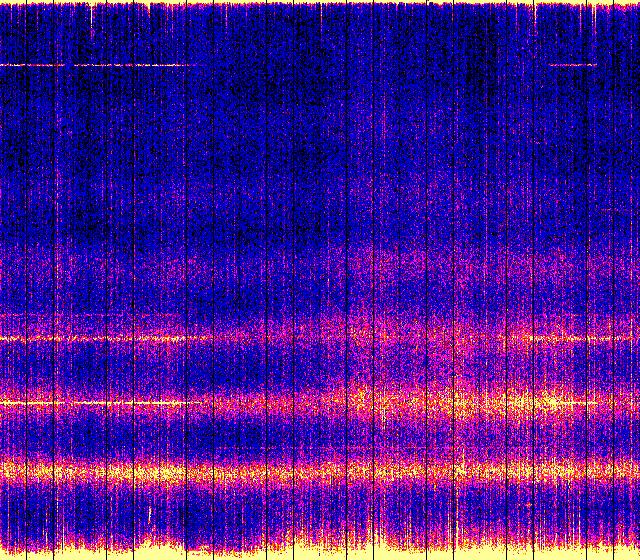Click the thin bright strip at the top edge

pos(320,3)
